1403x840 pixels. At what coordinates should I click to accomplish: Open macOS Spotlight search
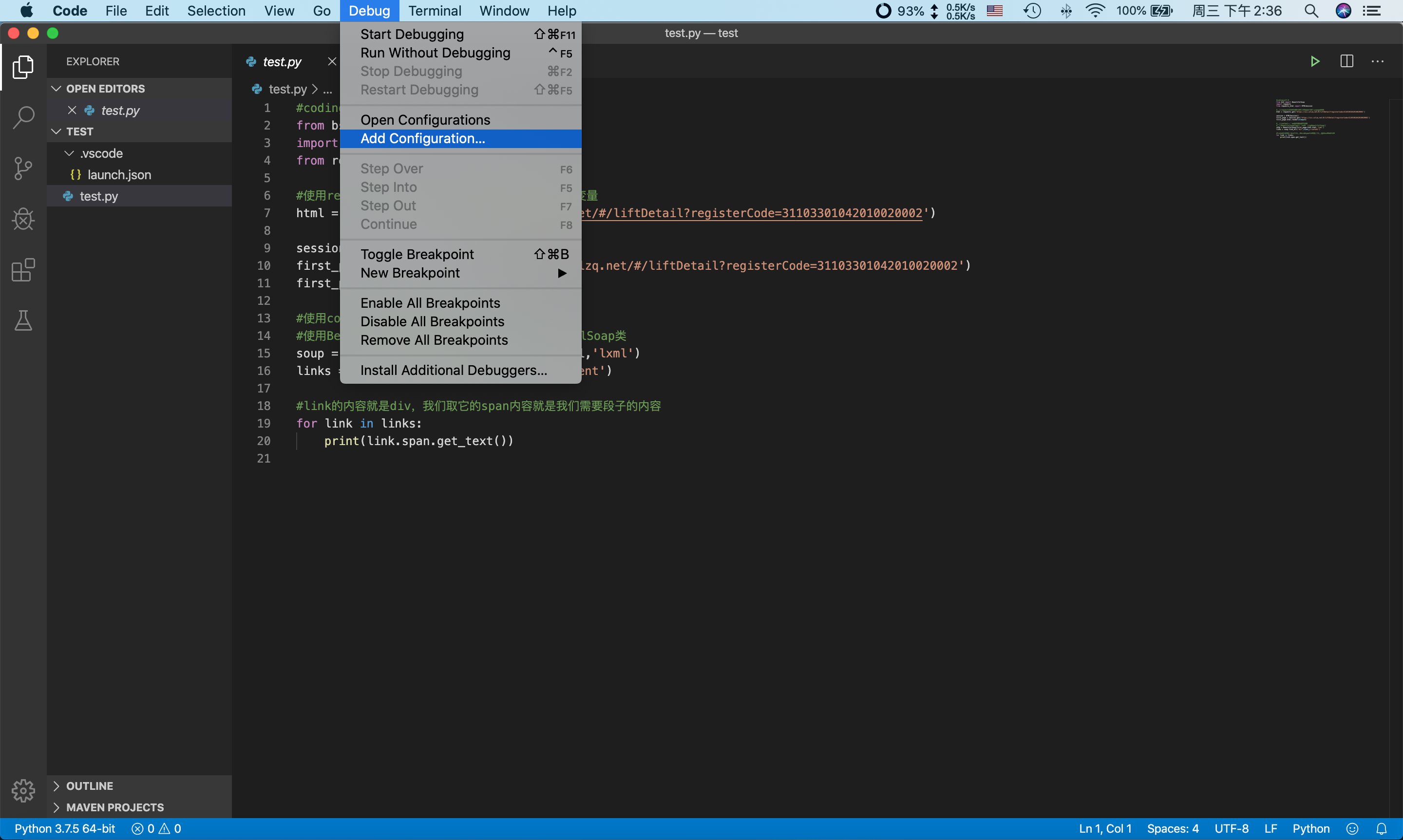point(1311,11)
